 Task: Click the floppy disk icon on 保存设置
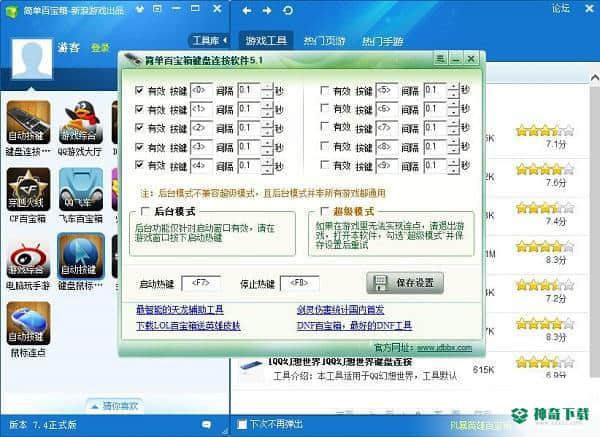pyautogui.click(x=379, y=283)
